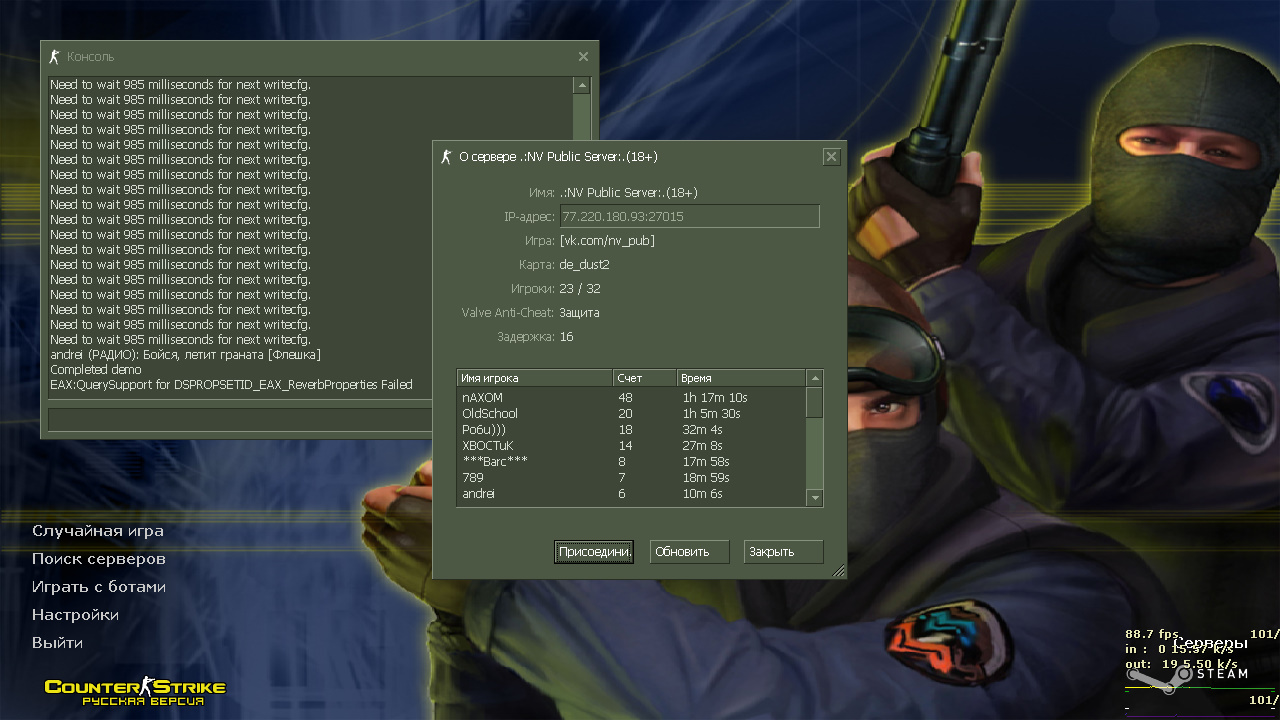
Task: Sort the player list by Время column
Action: 740,378
